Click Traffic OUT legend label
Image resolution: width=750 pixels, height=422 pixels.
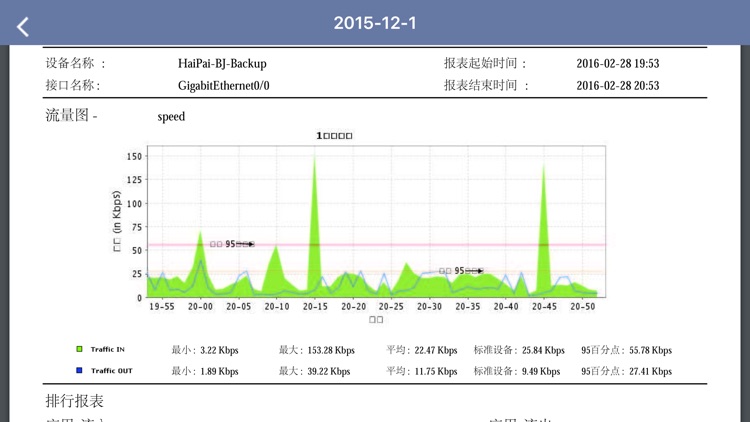coord(111,370)
